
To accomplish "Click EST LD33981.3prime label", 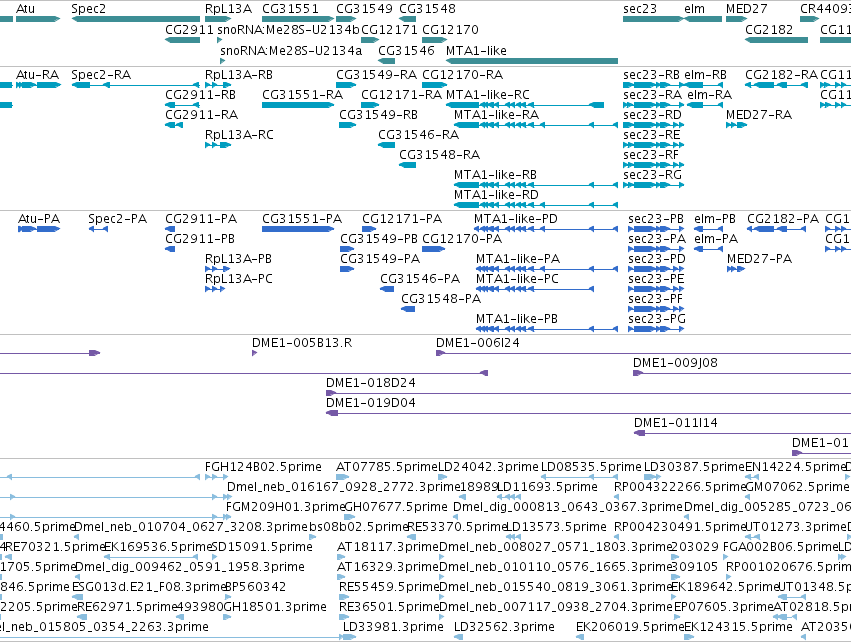I will pos(393,627).
